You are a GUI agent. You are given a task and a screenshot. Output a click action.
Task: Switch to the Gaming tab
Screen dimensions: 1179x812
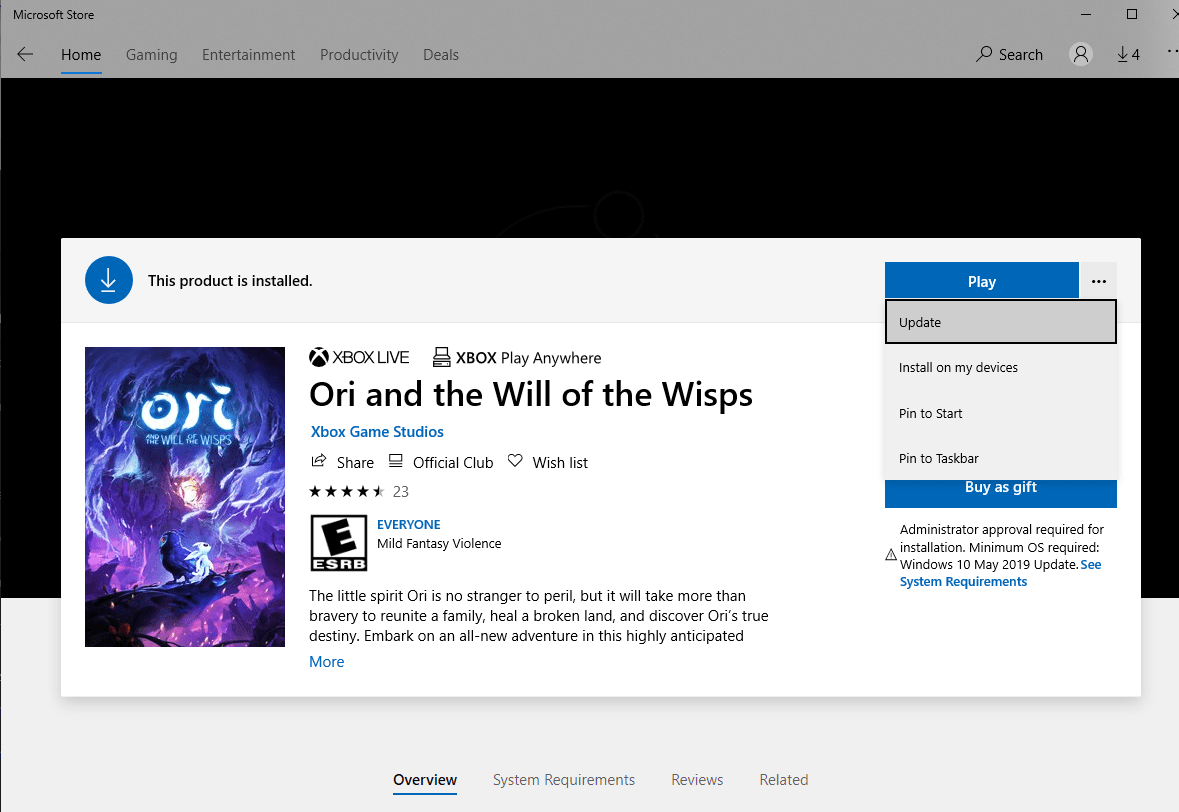tap(151, 55)
